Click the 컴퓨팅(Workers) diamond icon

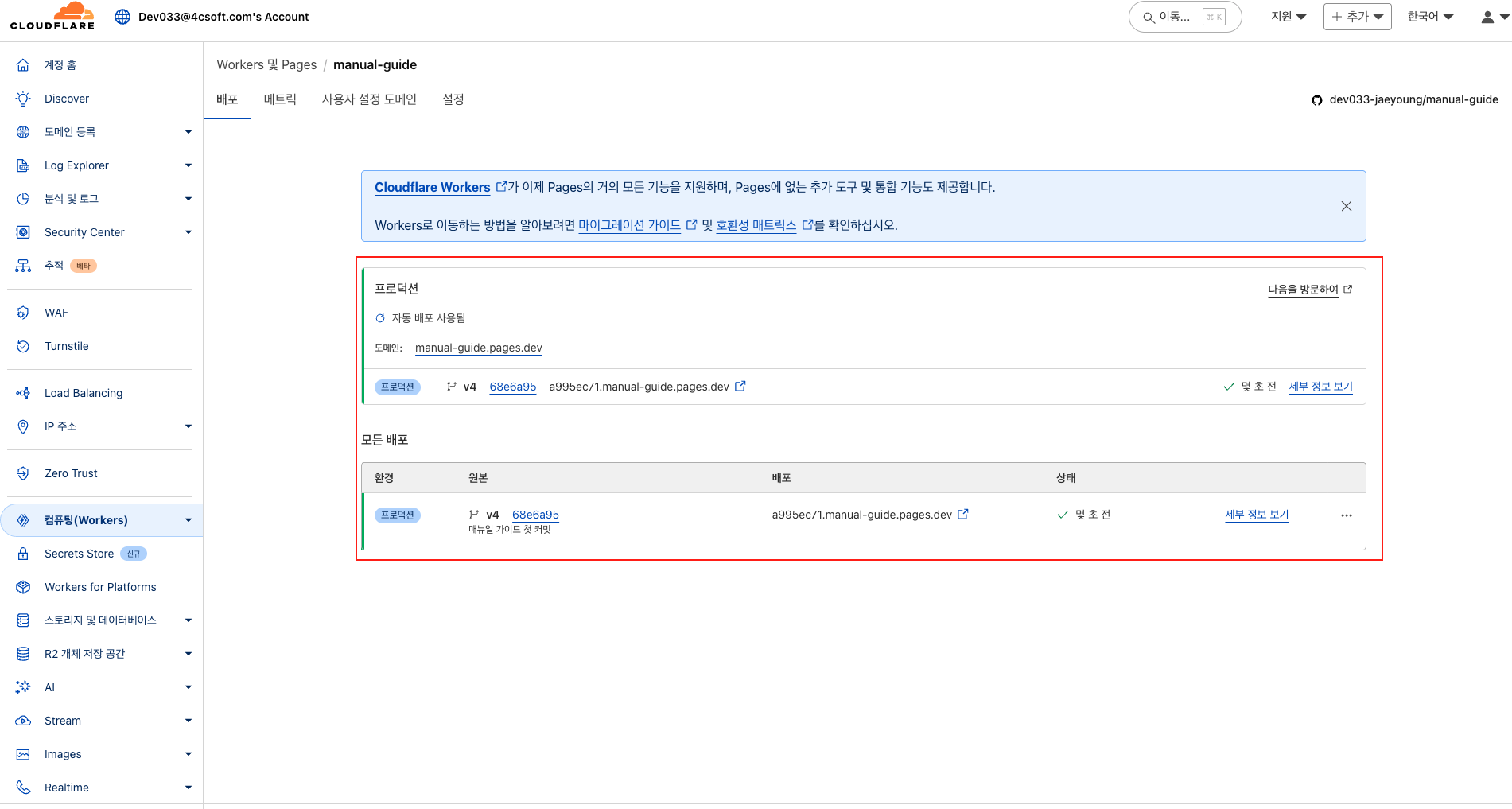(x=23, y=520)
